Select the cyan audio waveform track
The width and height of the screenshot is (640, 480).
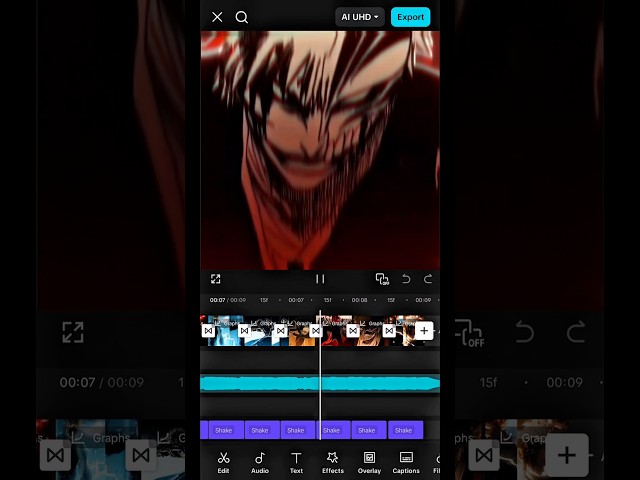click(320, 384)
